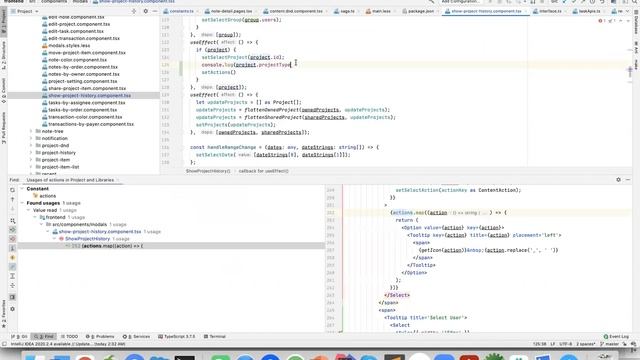Click the 2 spaces indent status entry
This screenshot has width=640, height=360.
click(x=586, y=344)
